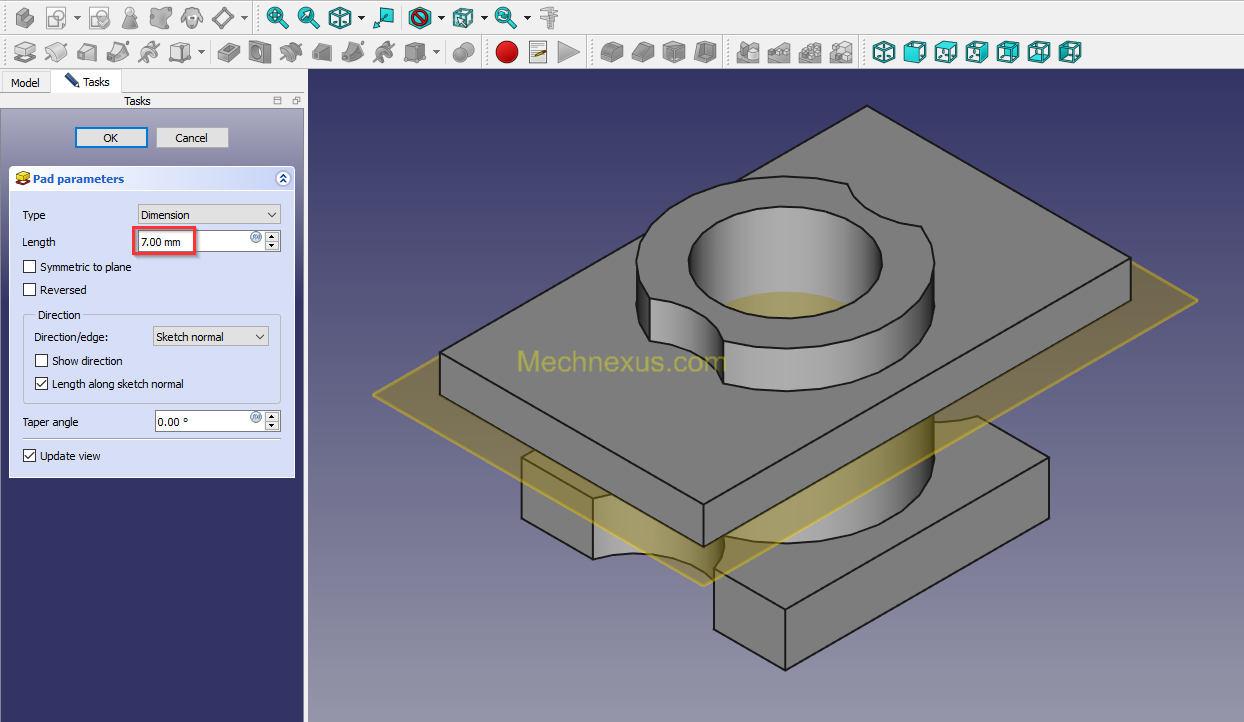Select the Hole tool icon
The height and width of the screenshot is (722, 1244).
click(259, 51)
